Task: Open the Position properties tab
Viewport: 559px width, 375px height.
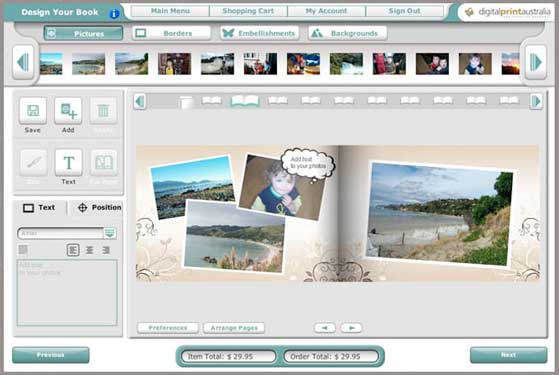Action: point(99,207)
